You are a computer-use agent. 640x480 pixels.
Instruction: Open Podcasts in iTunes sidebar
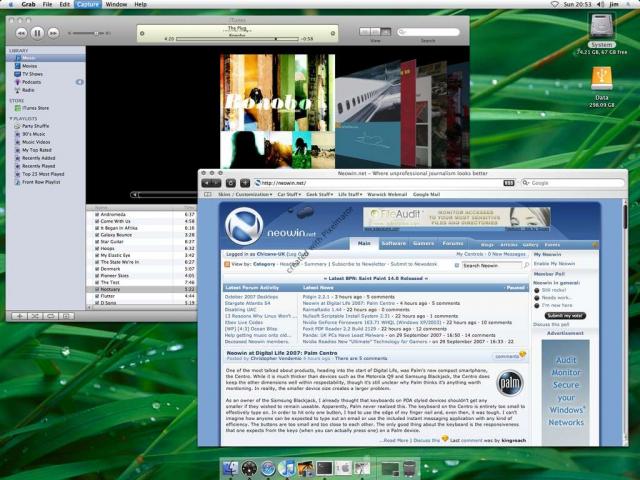[x=31, y=82]
